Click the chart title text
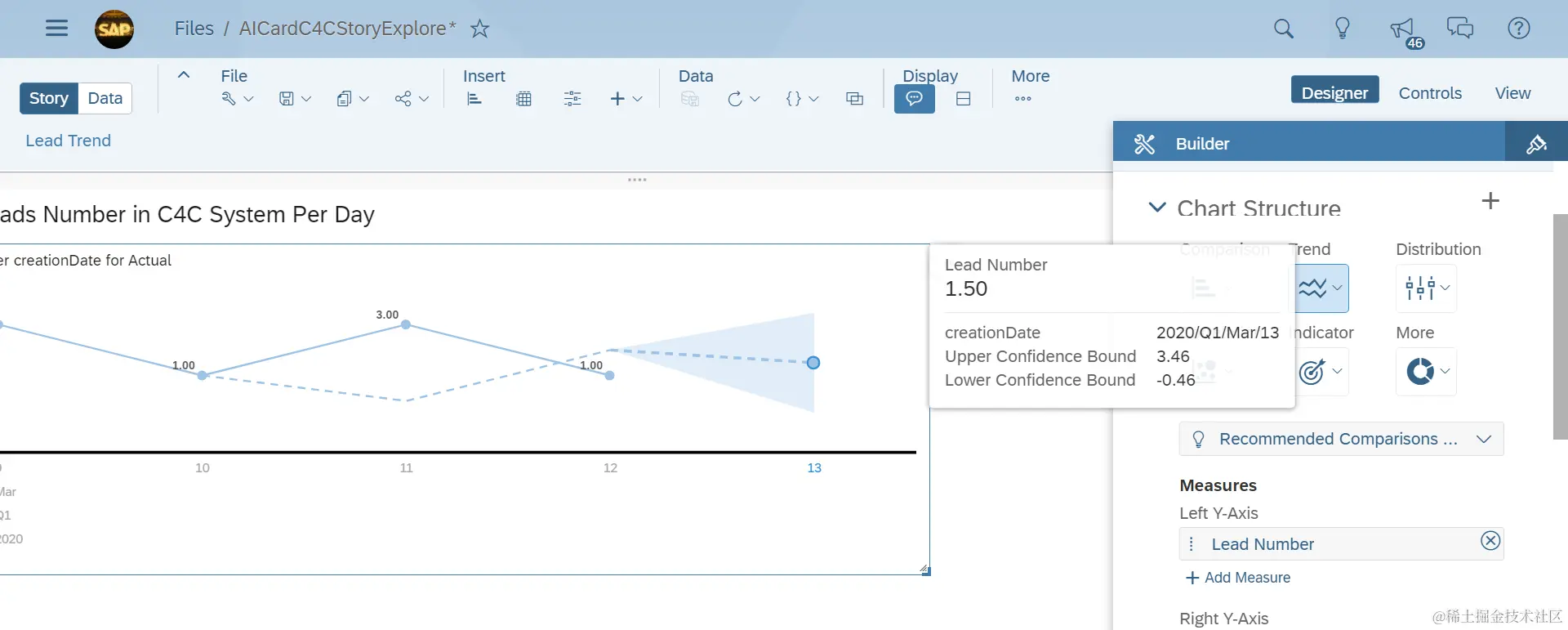 point(187,214)
